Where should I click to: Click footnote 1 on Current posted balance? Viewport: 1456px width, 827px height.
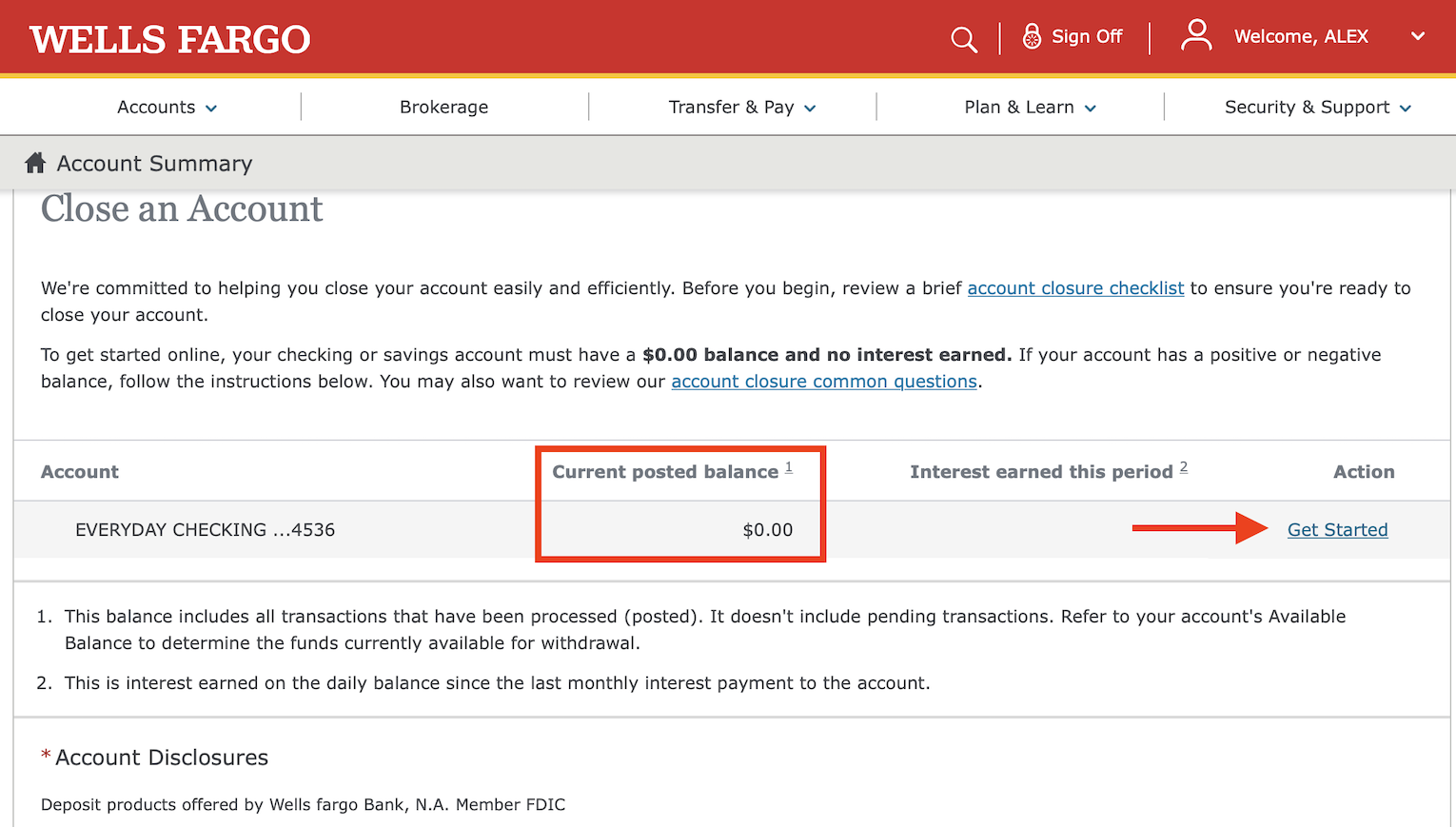(x=789, y=467)
